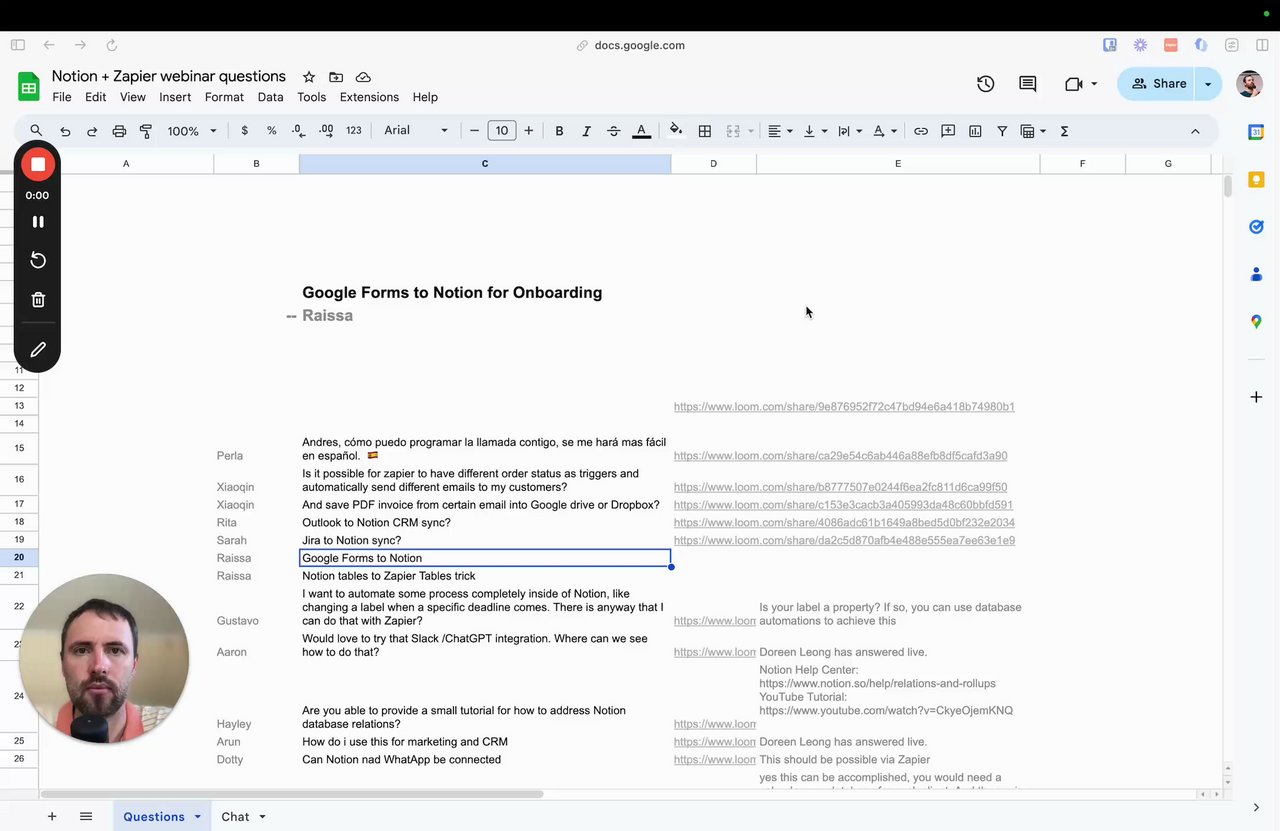Click the functions sigma icon
Screen dimensions: 1280x831
pos(1064,131)
